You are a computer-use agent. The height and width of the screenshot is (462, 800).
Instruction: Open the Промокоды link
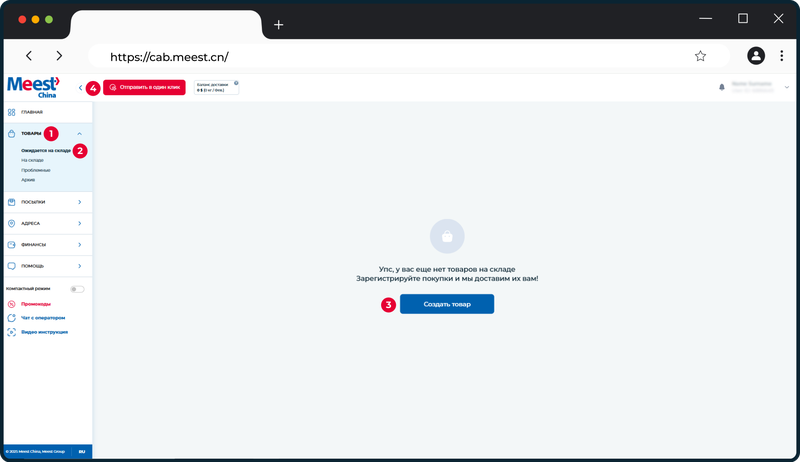[x=36, y=304]
